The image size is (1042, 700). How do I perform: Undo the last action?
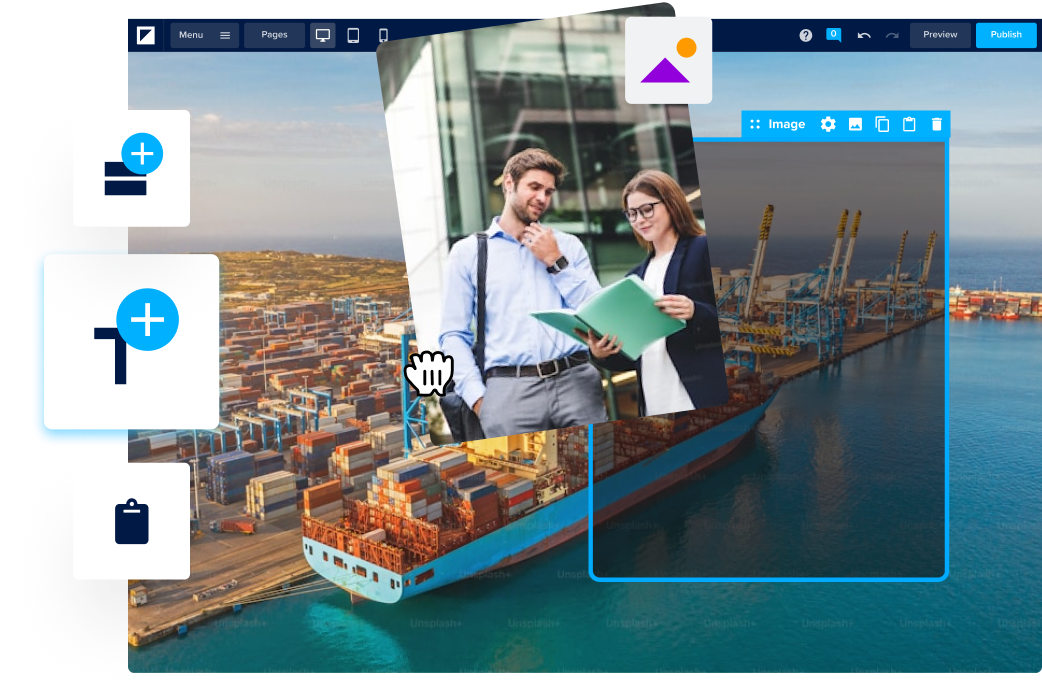[x=864, y=35]
